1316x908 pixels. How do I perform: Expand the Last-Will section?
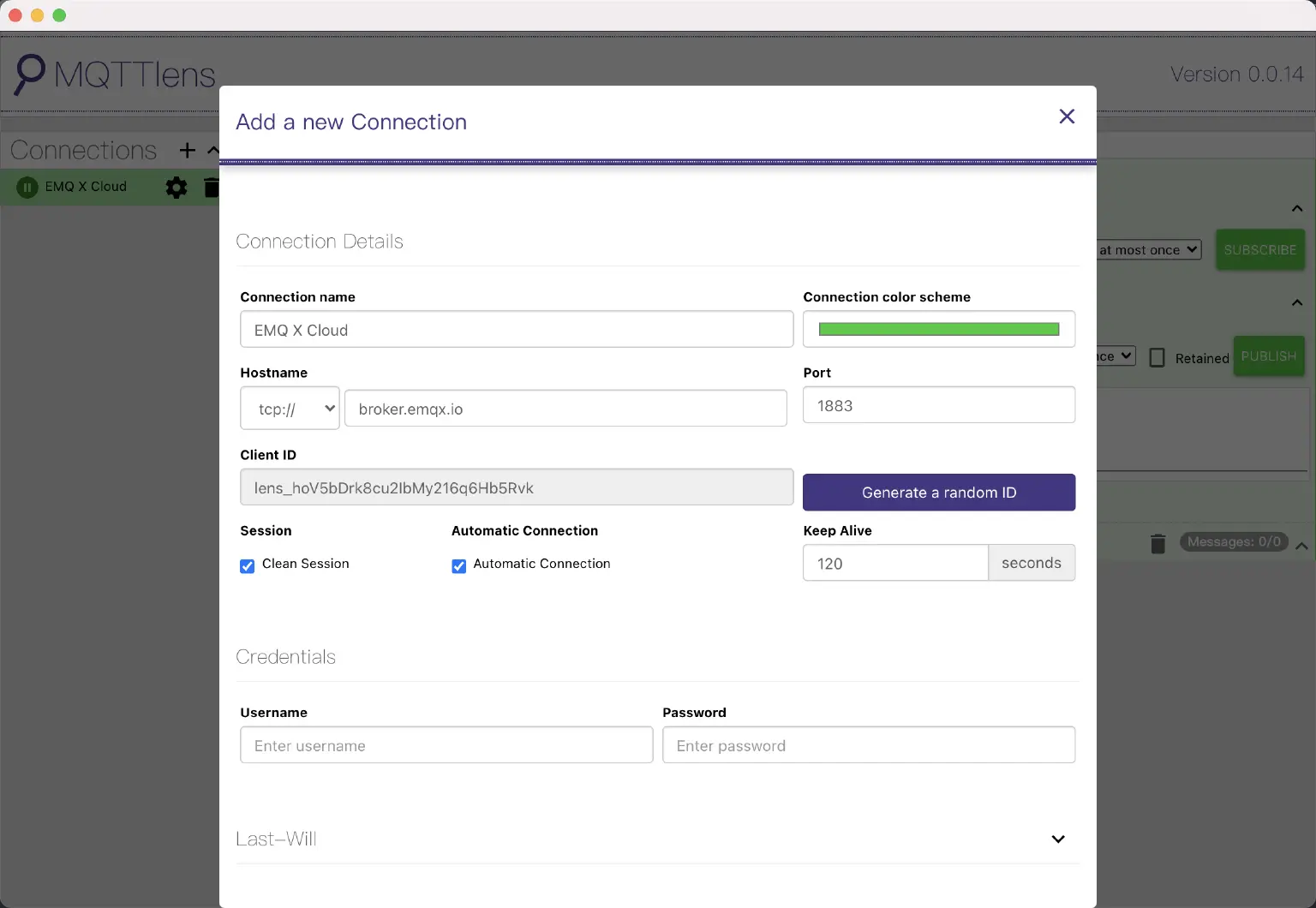point(1058,839)
